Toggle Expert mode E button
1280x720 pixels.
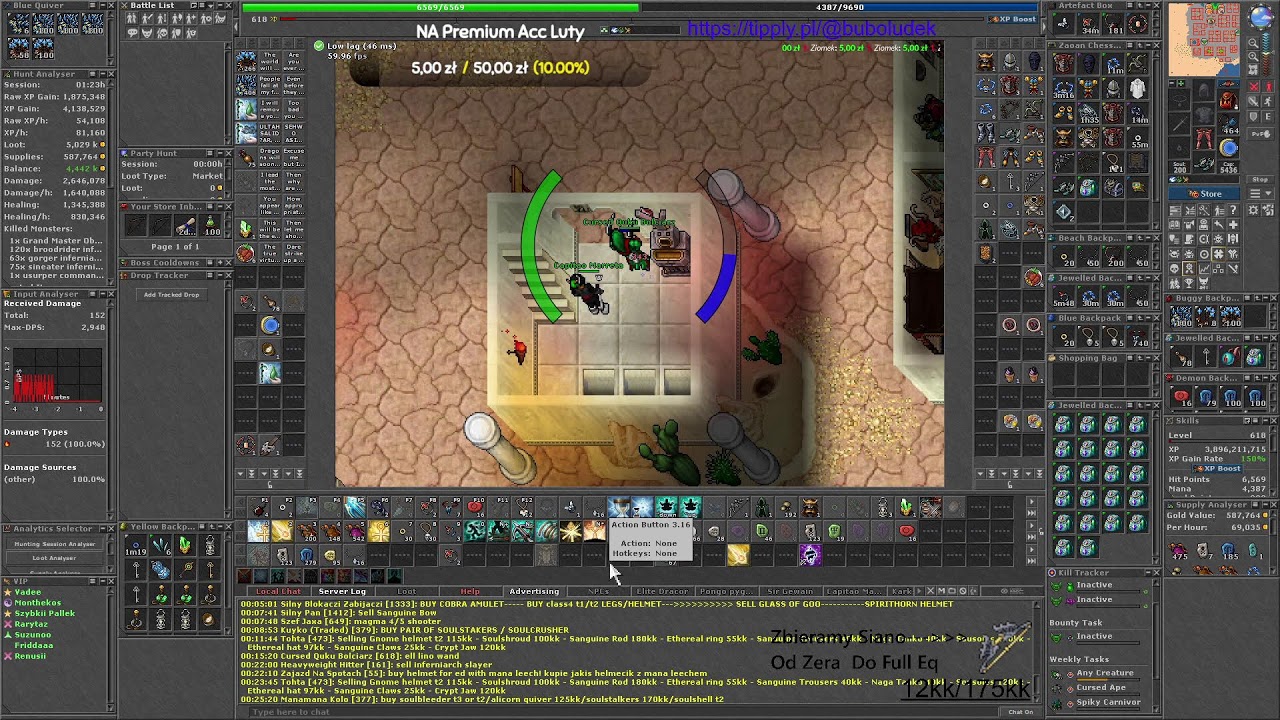1268,116
